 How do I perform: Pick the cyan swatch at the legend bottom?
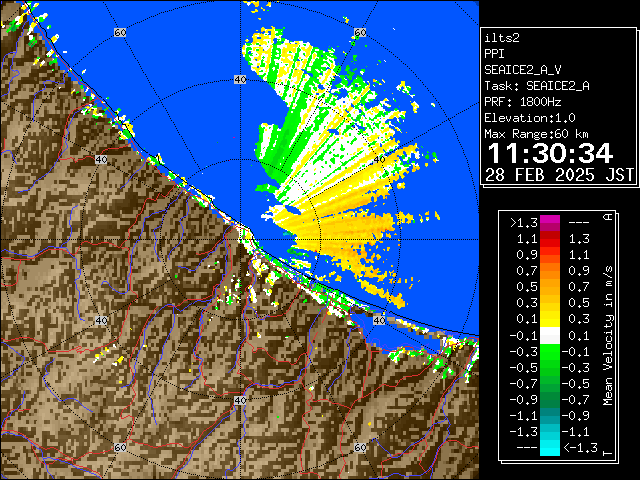550,451
